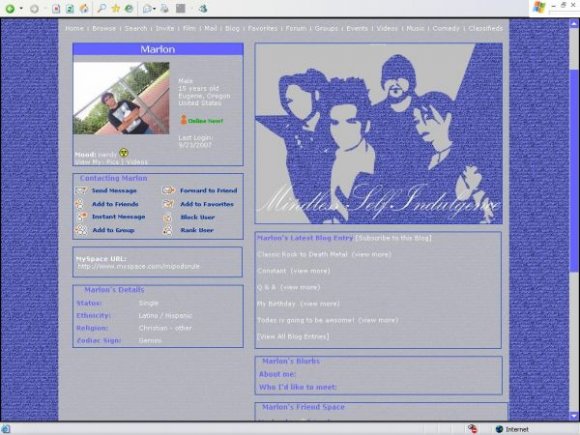This screenshot has width=580, height=435.
Task: Go to the browser Home page house icon
Action: [84, 9]
